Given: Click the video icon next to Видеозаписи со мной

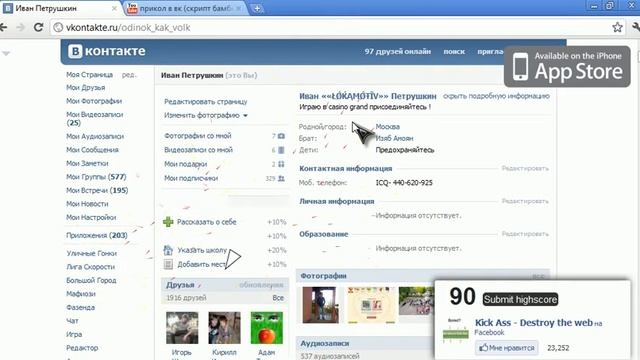Looking at the screenshot, I should (x=281, y=150).
